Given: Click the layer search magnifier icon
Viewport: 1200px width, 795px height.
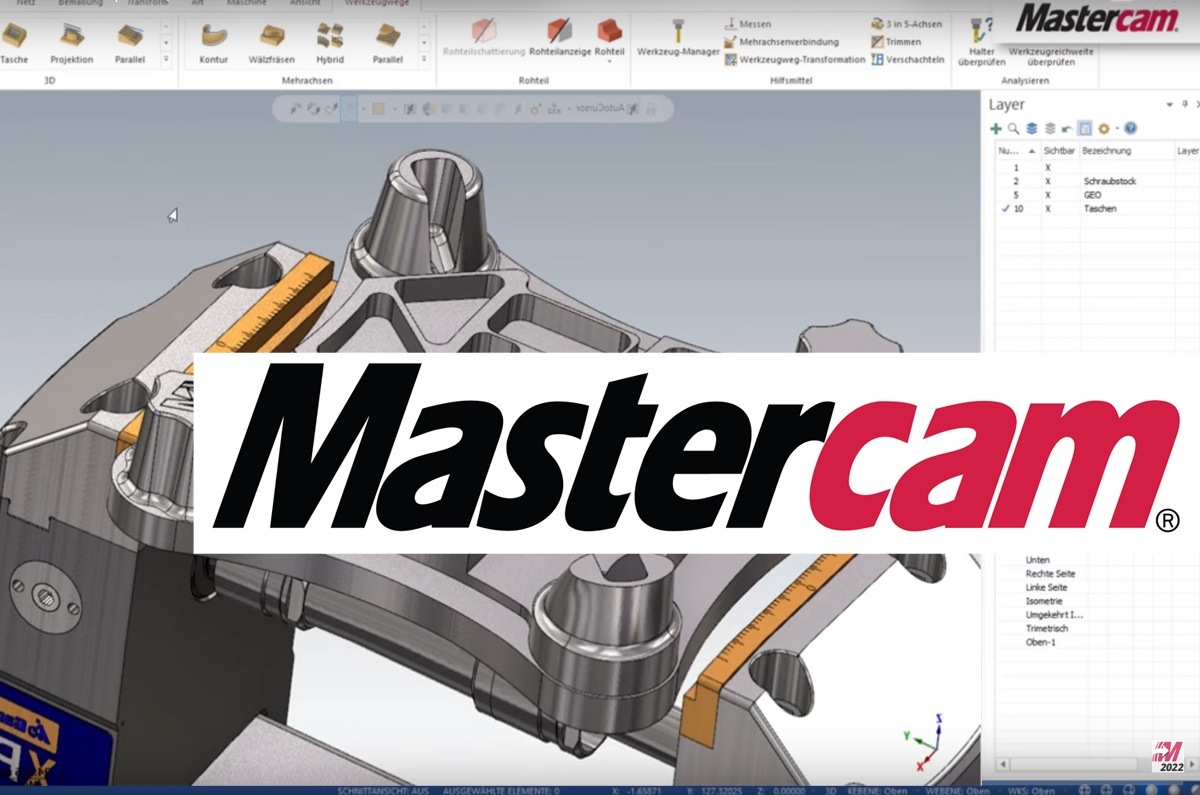Looking at the screenshot, I should (x=1013, y=129).
